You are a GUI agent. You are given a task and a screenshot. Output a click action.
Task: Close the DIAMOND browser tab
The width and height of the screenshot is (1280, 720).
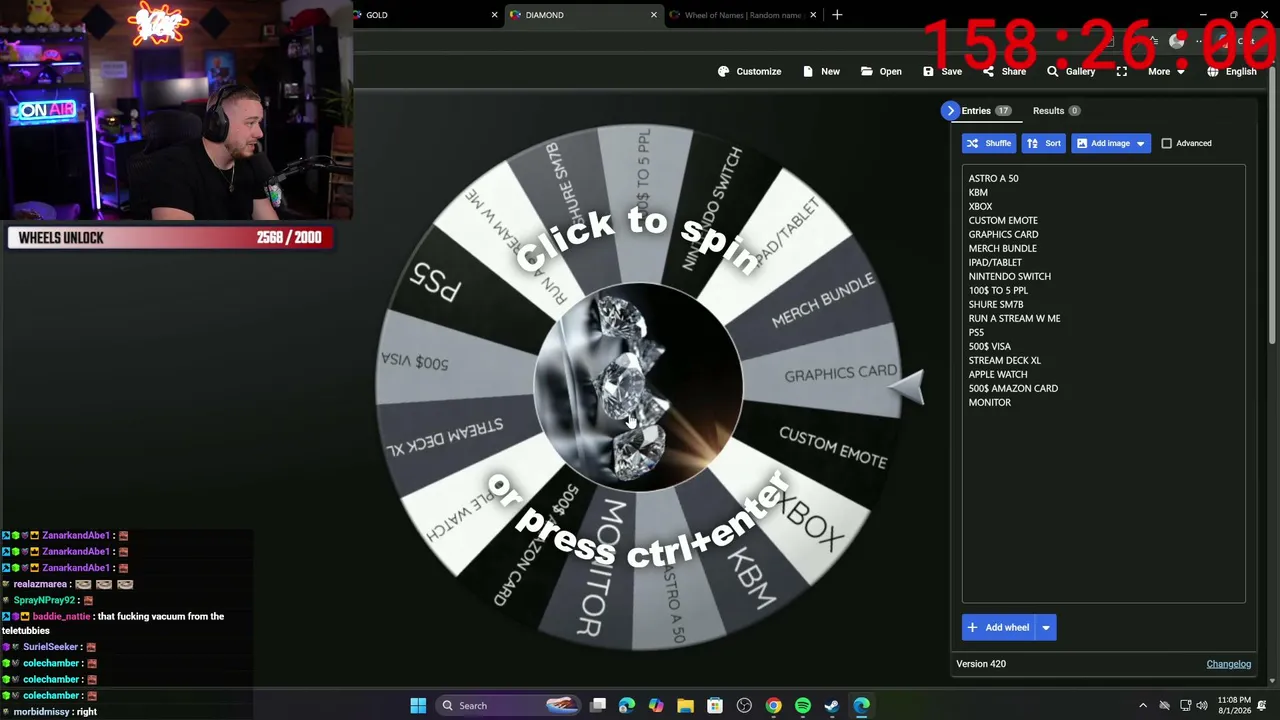pyautogui.click(x=654, y=15)
